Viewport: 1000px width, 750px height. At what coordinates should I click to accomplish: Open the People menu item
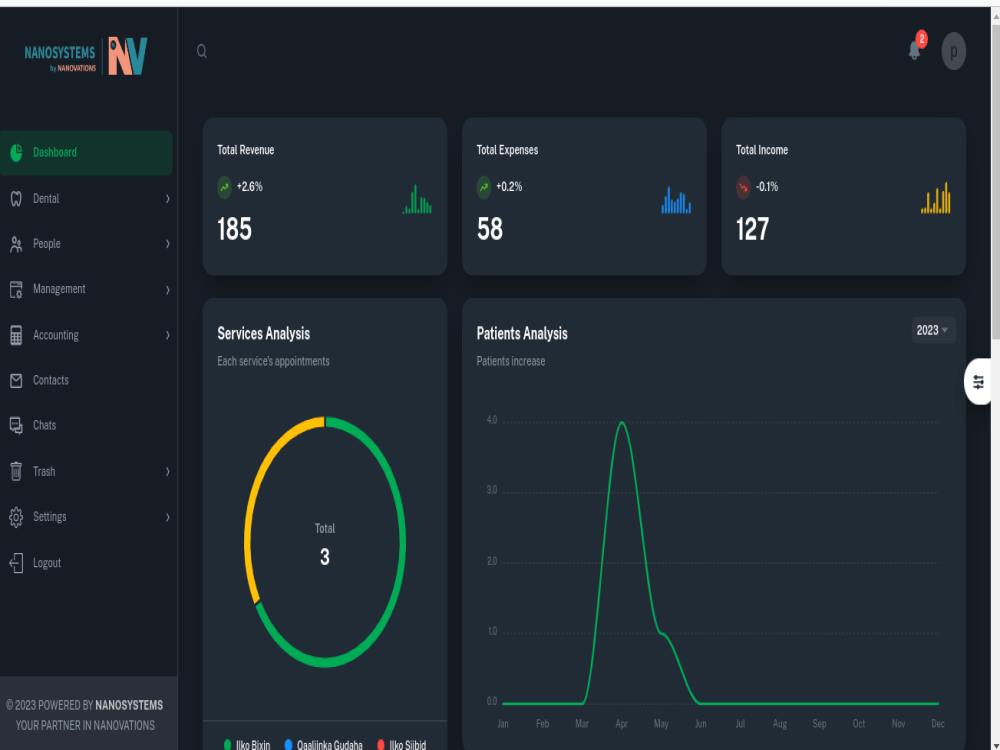[86, 244]
